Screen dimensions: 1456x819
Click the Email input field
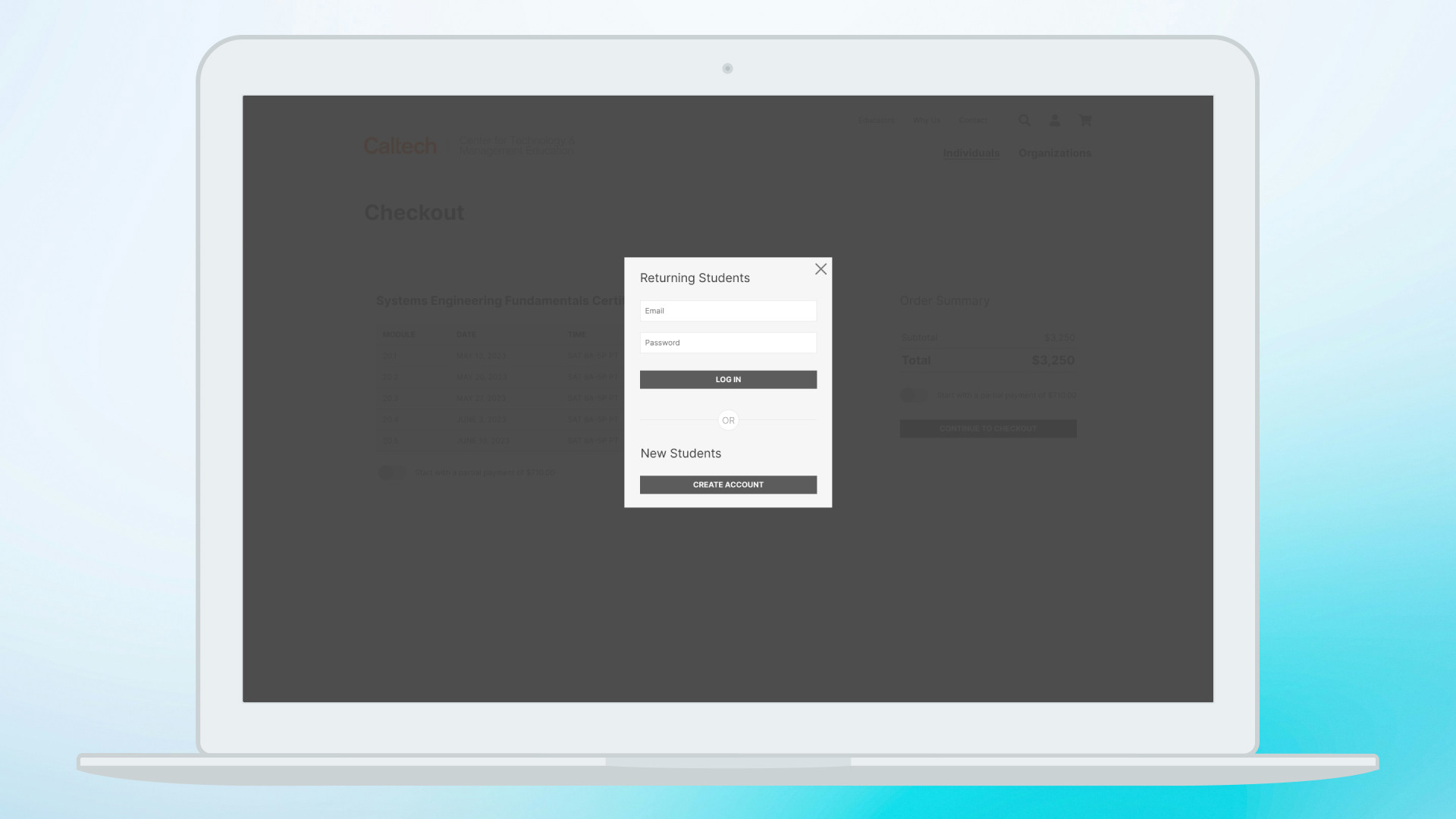coord(728,311)
